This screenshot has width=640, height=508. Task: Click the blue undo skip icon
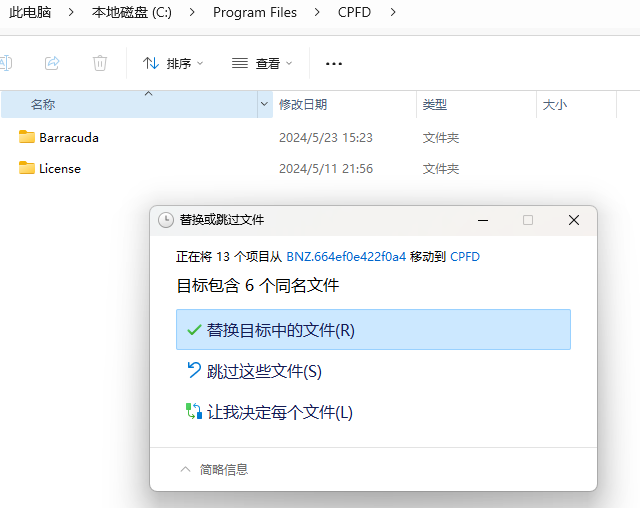(x=194, y=371)
